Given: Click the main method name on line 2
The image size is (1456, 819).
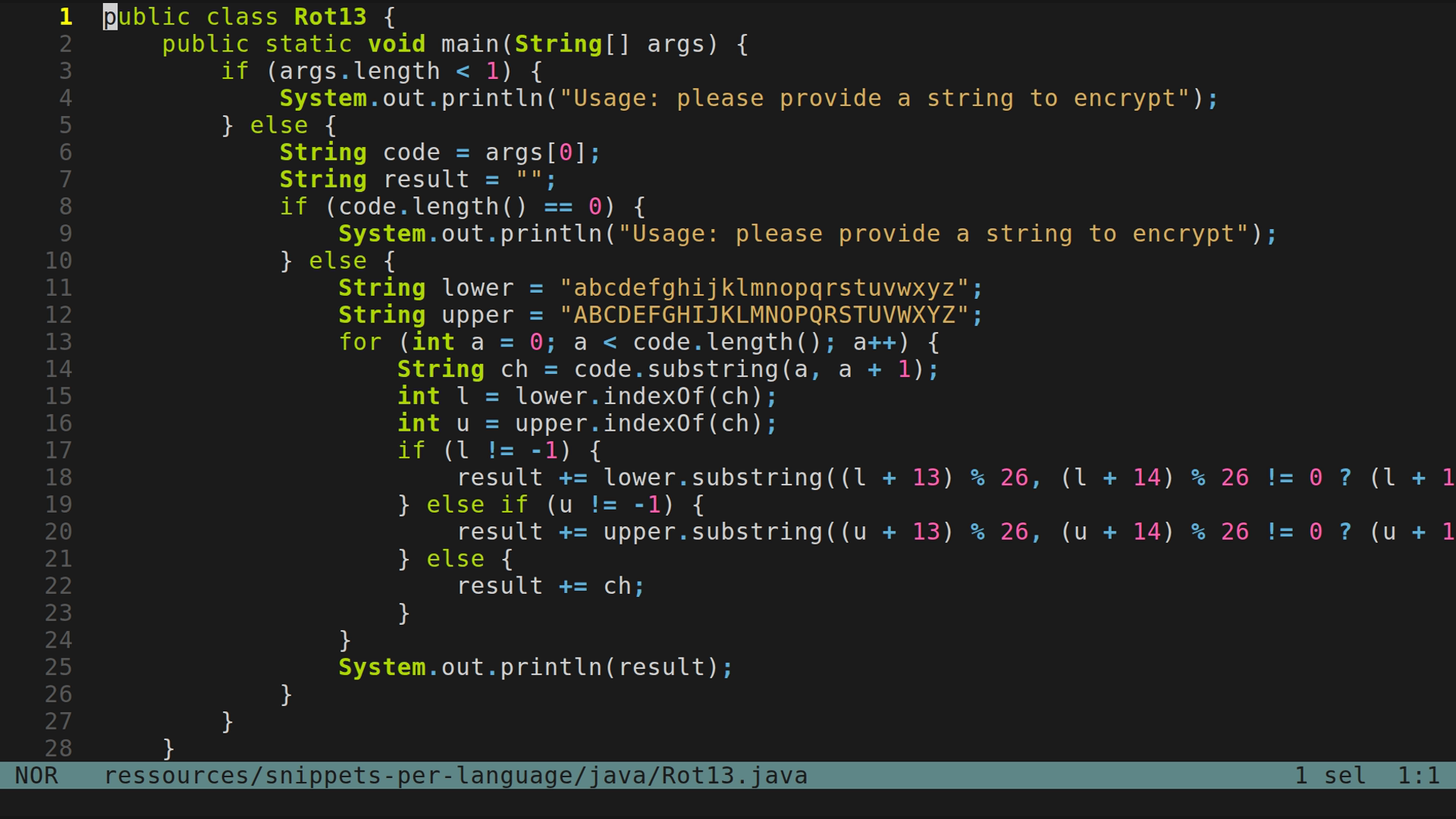Looking at the screenshot, I should (472, 43).
